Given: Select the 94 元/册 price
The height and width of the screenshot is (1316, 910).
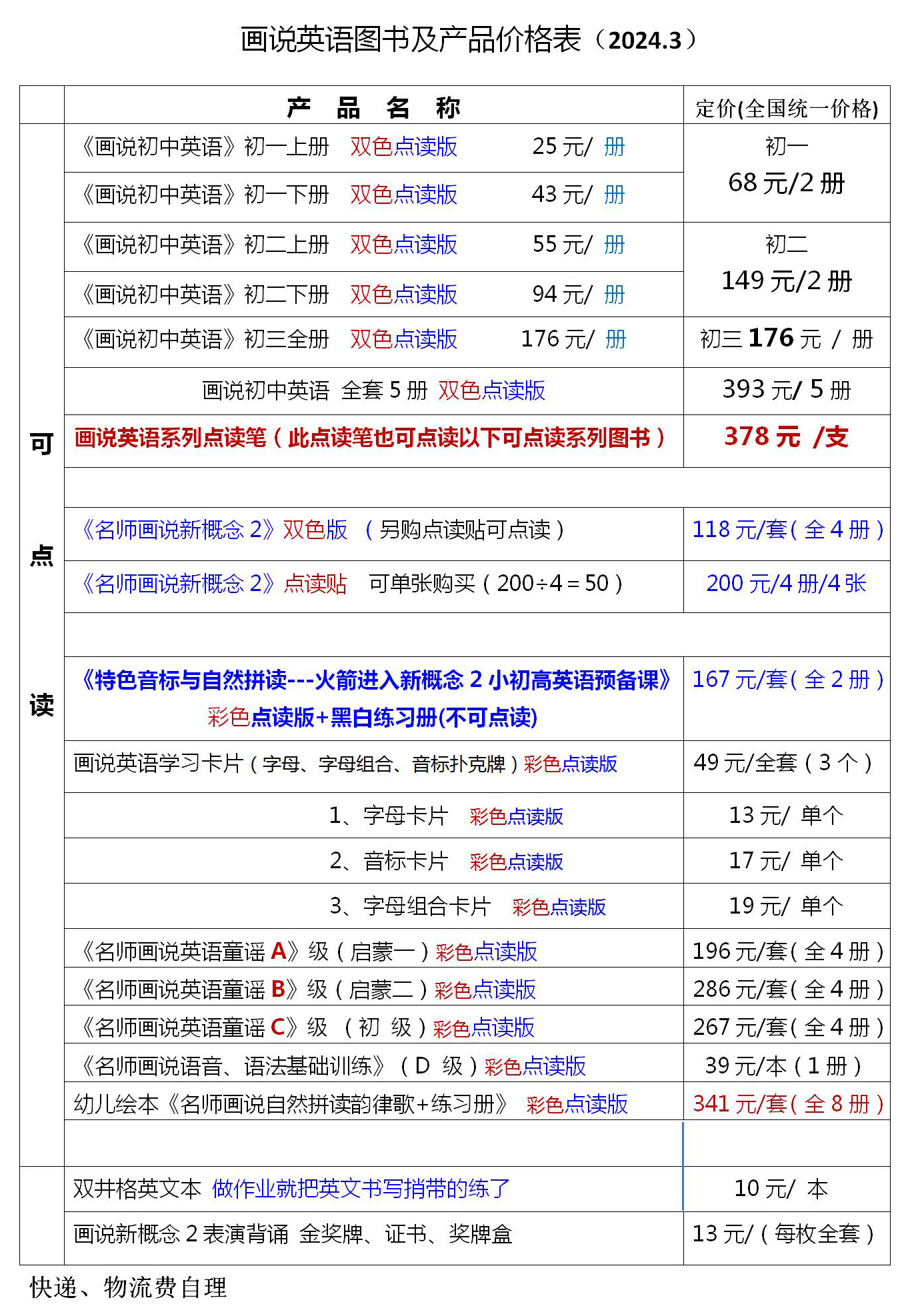Looking at the screenshot, I should (579, 294).
